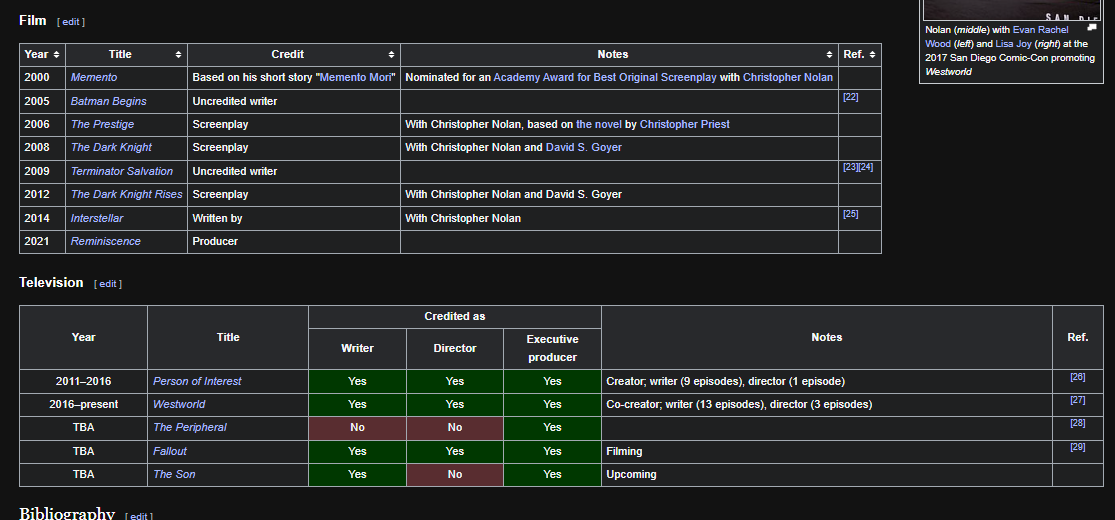Open Terminator Salvation link

tap(122, 171)
